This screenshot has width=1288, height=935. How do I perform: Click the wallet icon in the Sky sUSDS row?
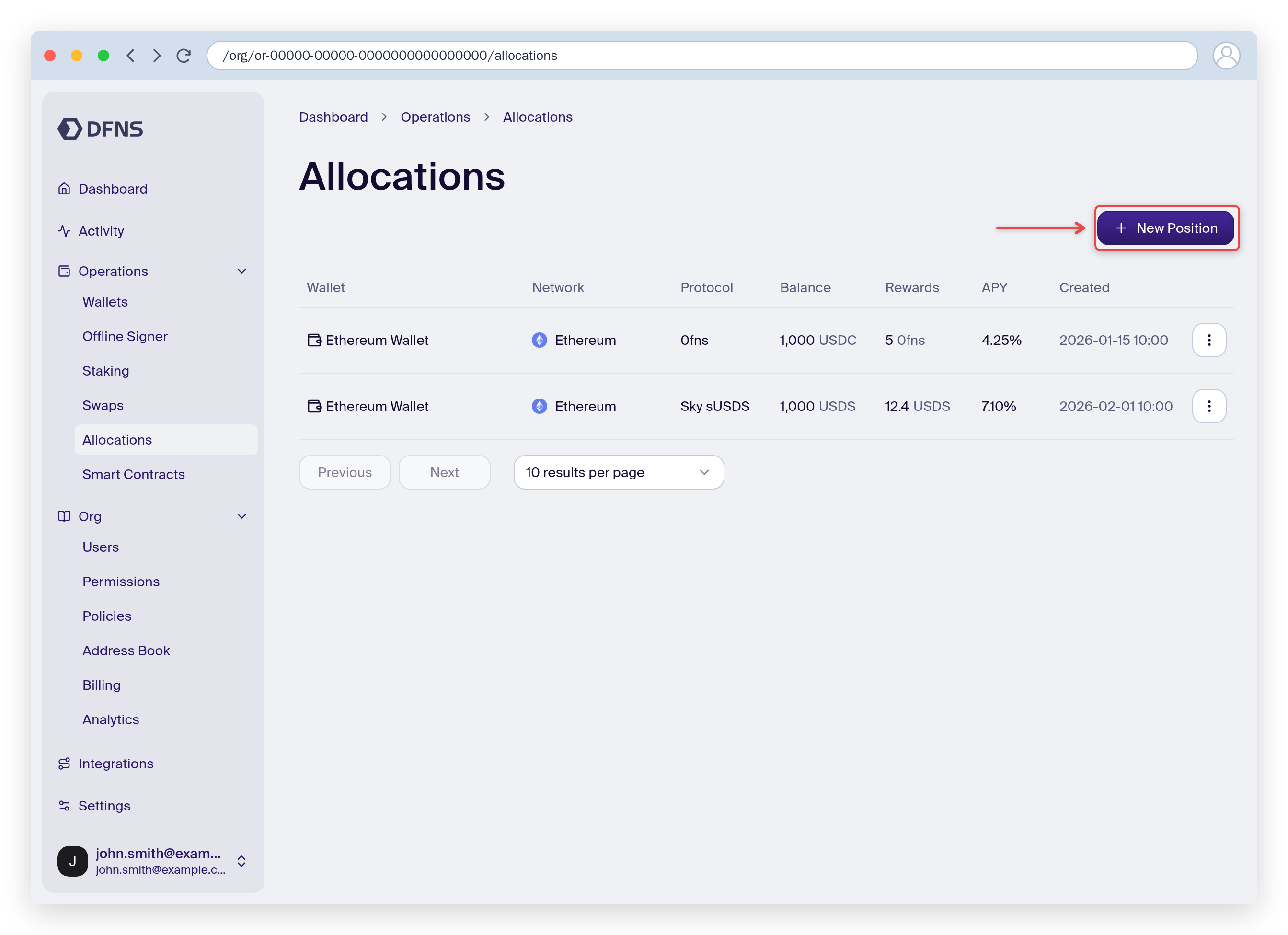314,406
